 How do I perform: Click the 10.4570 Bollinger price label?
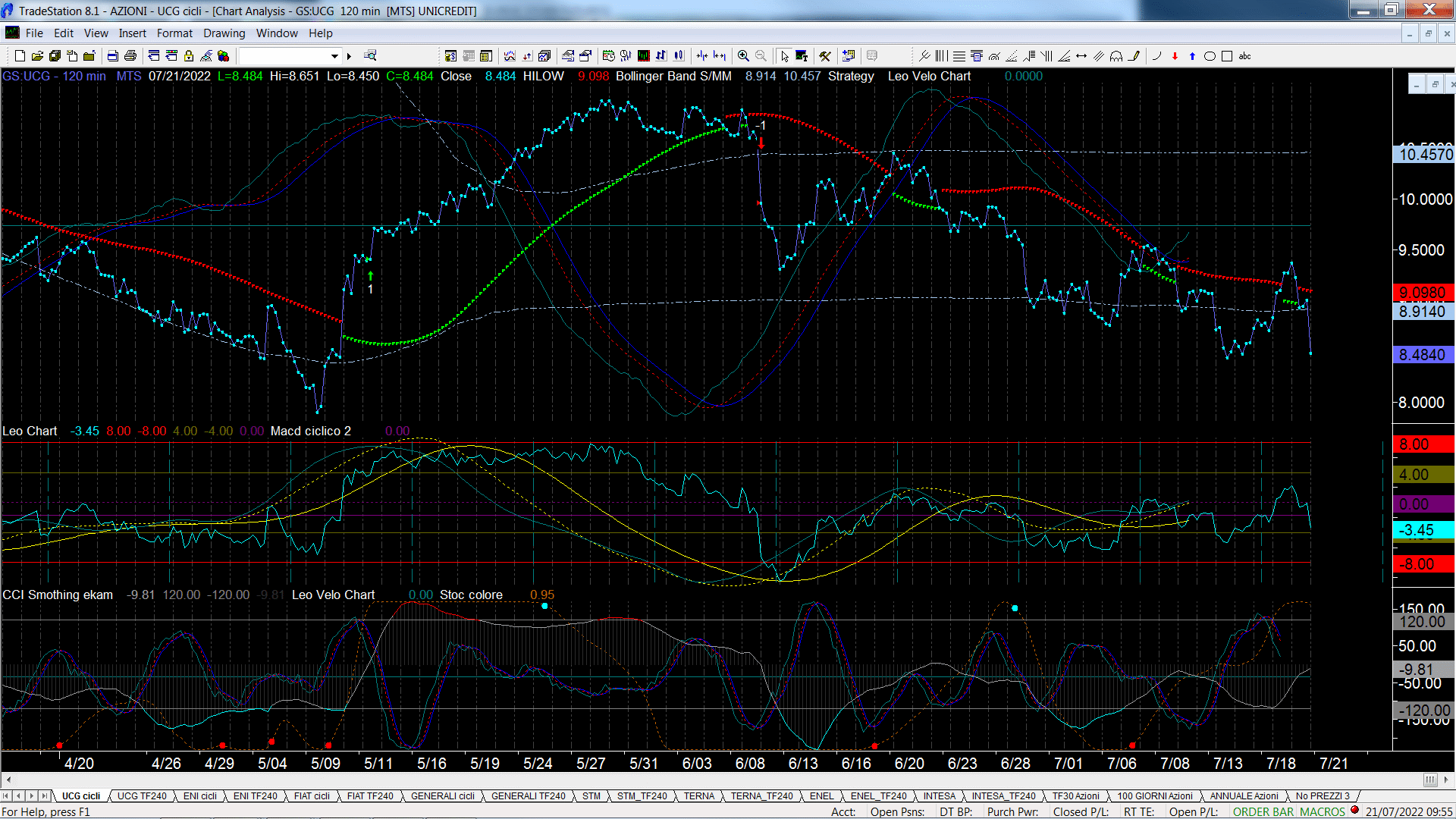pyautogui.click(x=1425, y=155)
